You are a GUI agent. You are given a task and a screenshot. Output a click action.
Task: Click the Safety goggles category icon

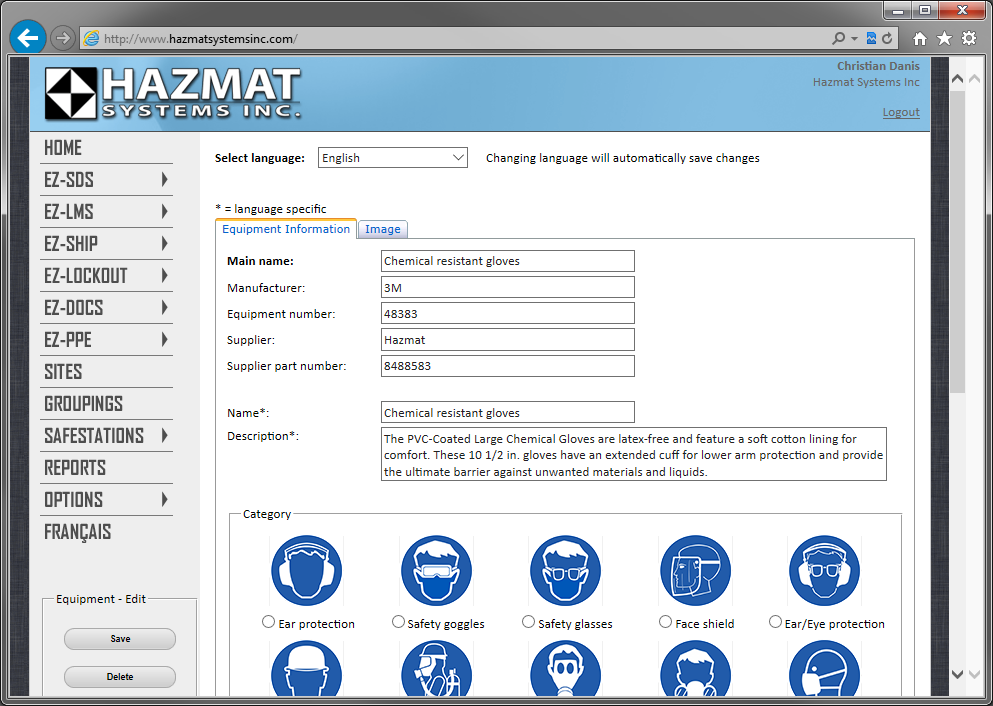pyautogui.click(x=436, y=571)
